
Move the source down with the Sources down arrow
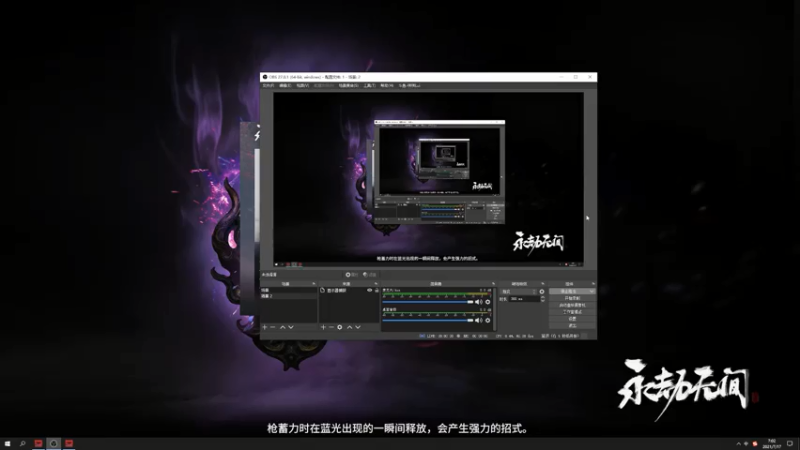pos(358,327)
